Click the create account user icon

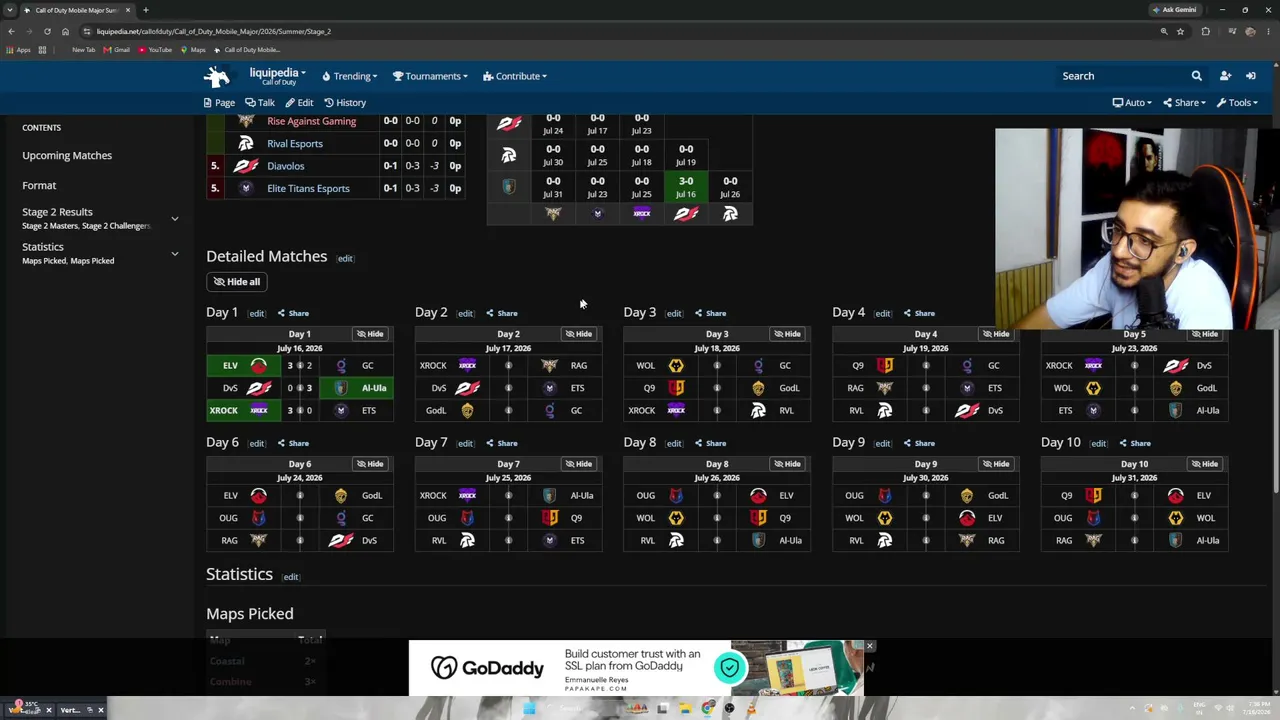1225,76
